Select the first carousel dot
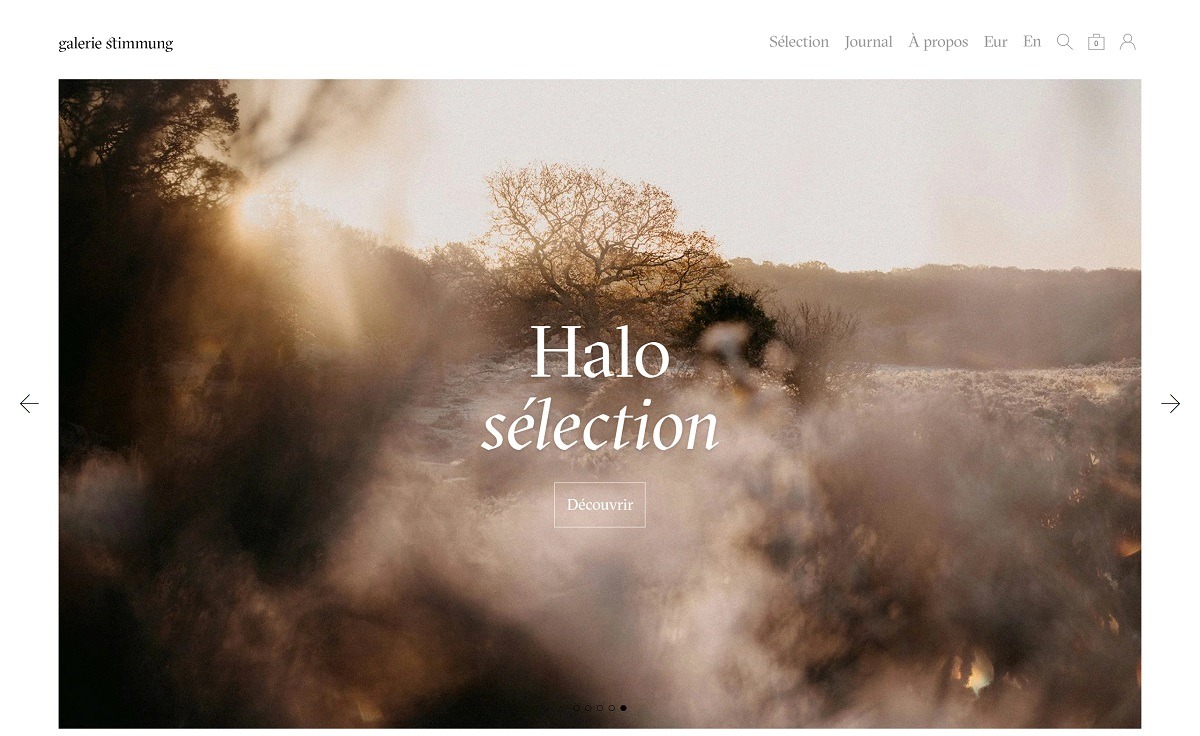The width and height of the screenshot is (1200, 736). tap(577, 708)
